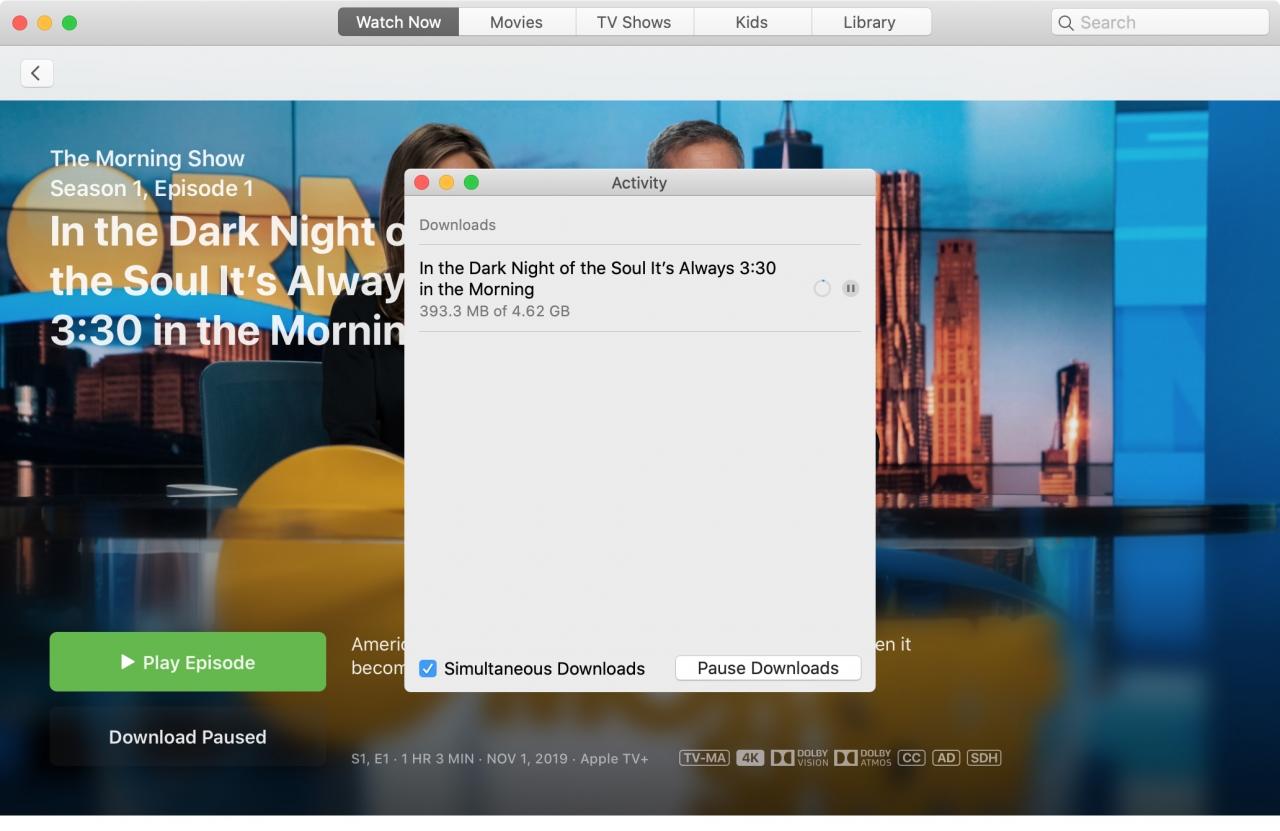Toggle Simultaneous Downloads checkbox
The width and height of the screenshot is (1280, 831).
tap(428, 669)
